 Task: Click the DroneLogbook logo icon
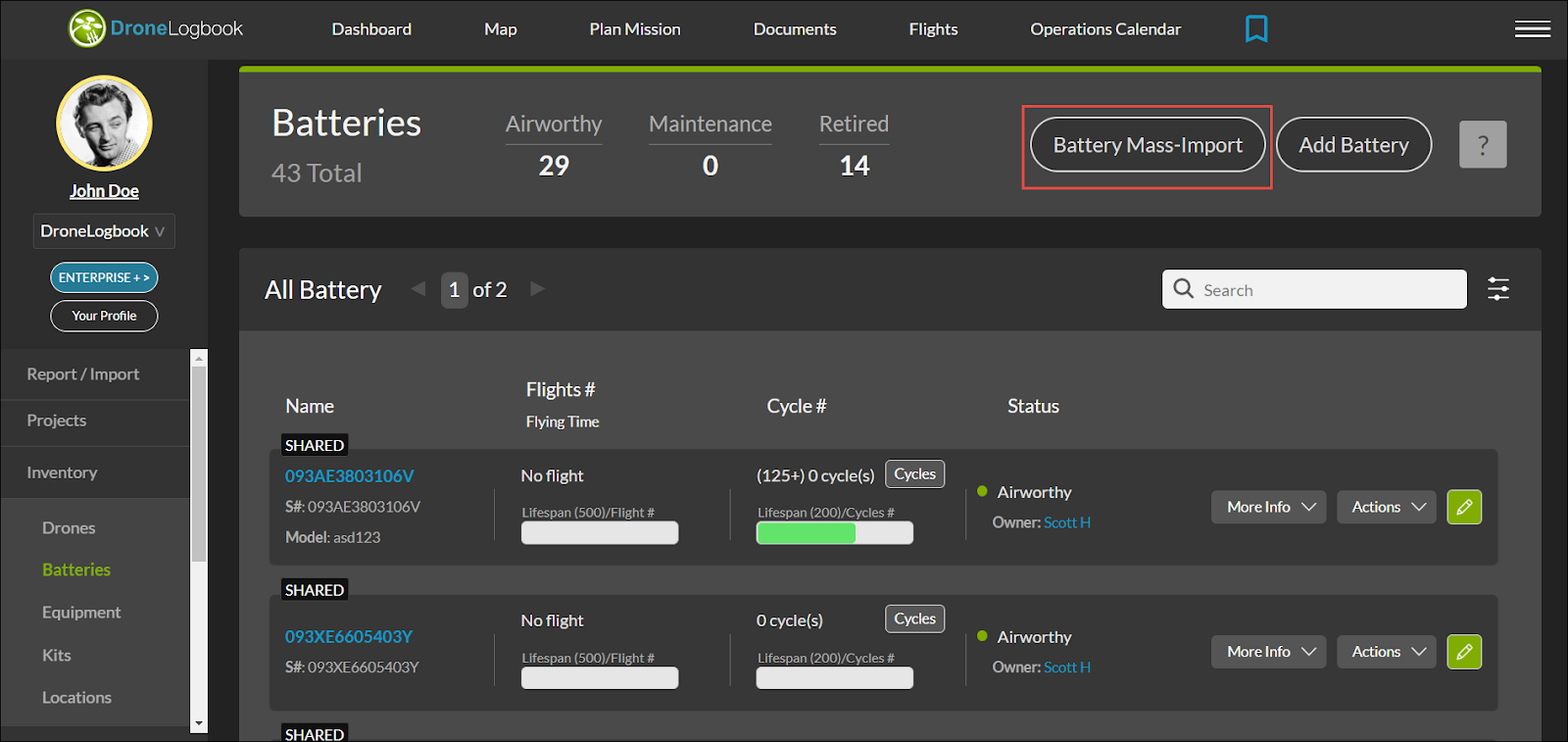(86, 28)
